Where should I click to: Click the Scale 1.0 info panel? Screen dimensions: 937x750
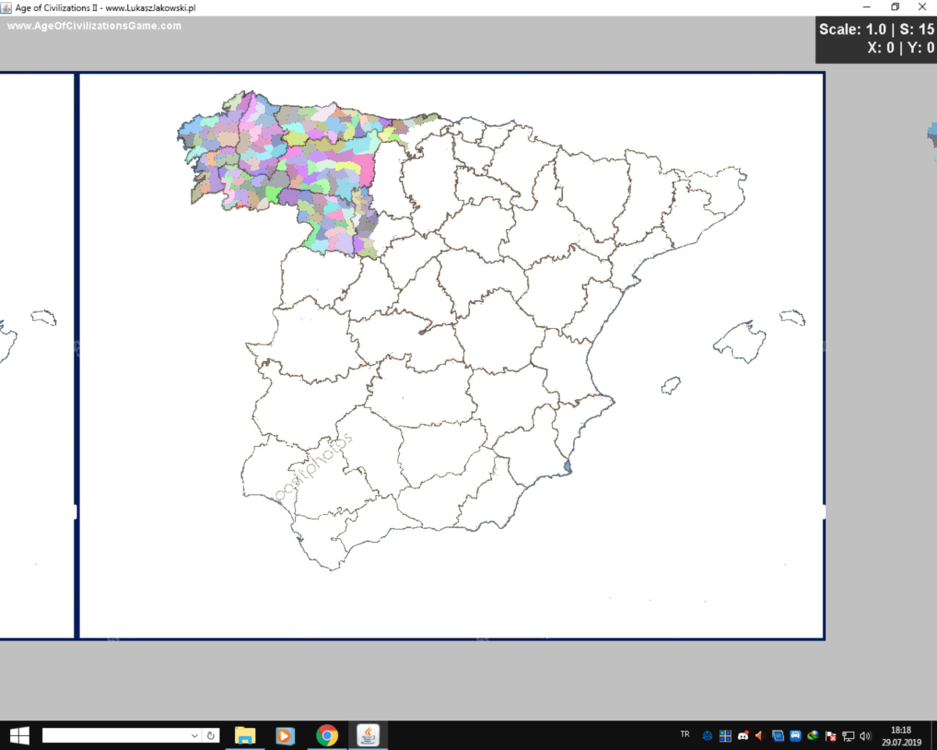[x=876, y=39]
